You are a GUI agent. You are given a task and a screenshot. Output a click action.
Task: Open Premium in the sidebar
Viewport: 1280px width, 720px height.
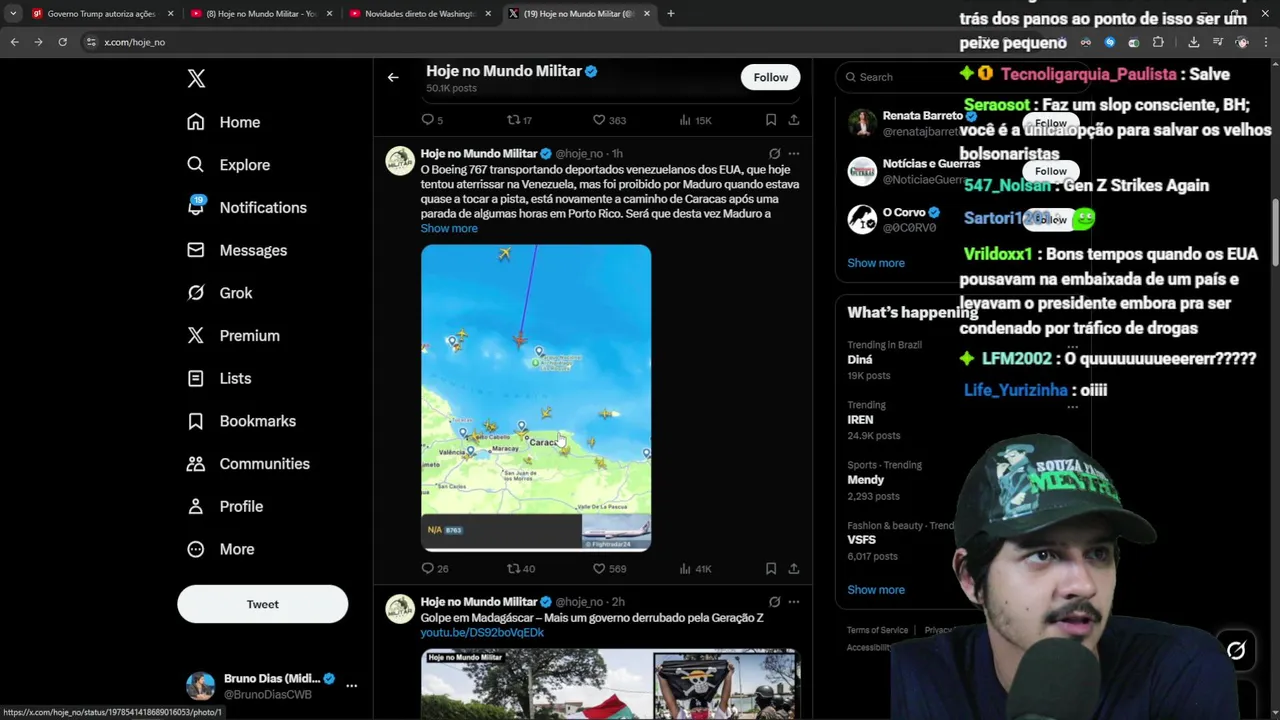(x=234, y=336)
